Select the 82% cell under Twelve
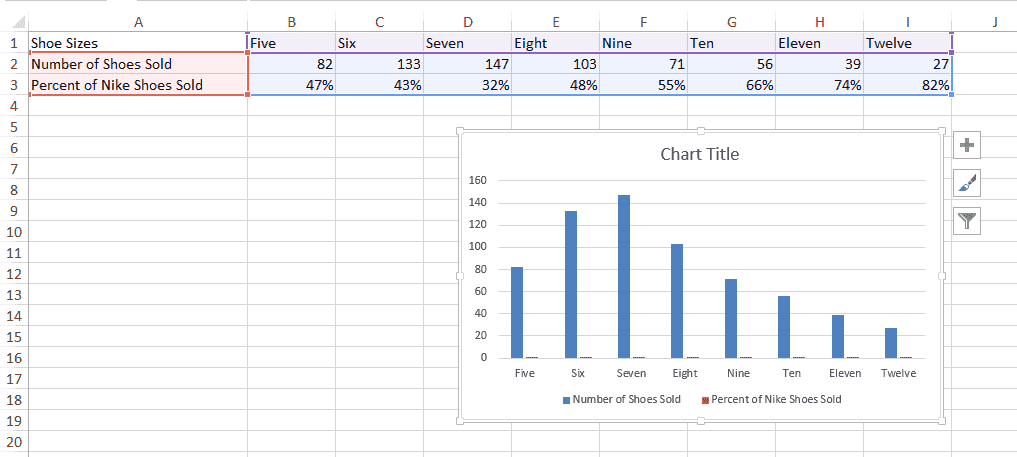Image resolution: width=1017 pixels, height=457 pixels. (x=907, y=85)
